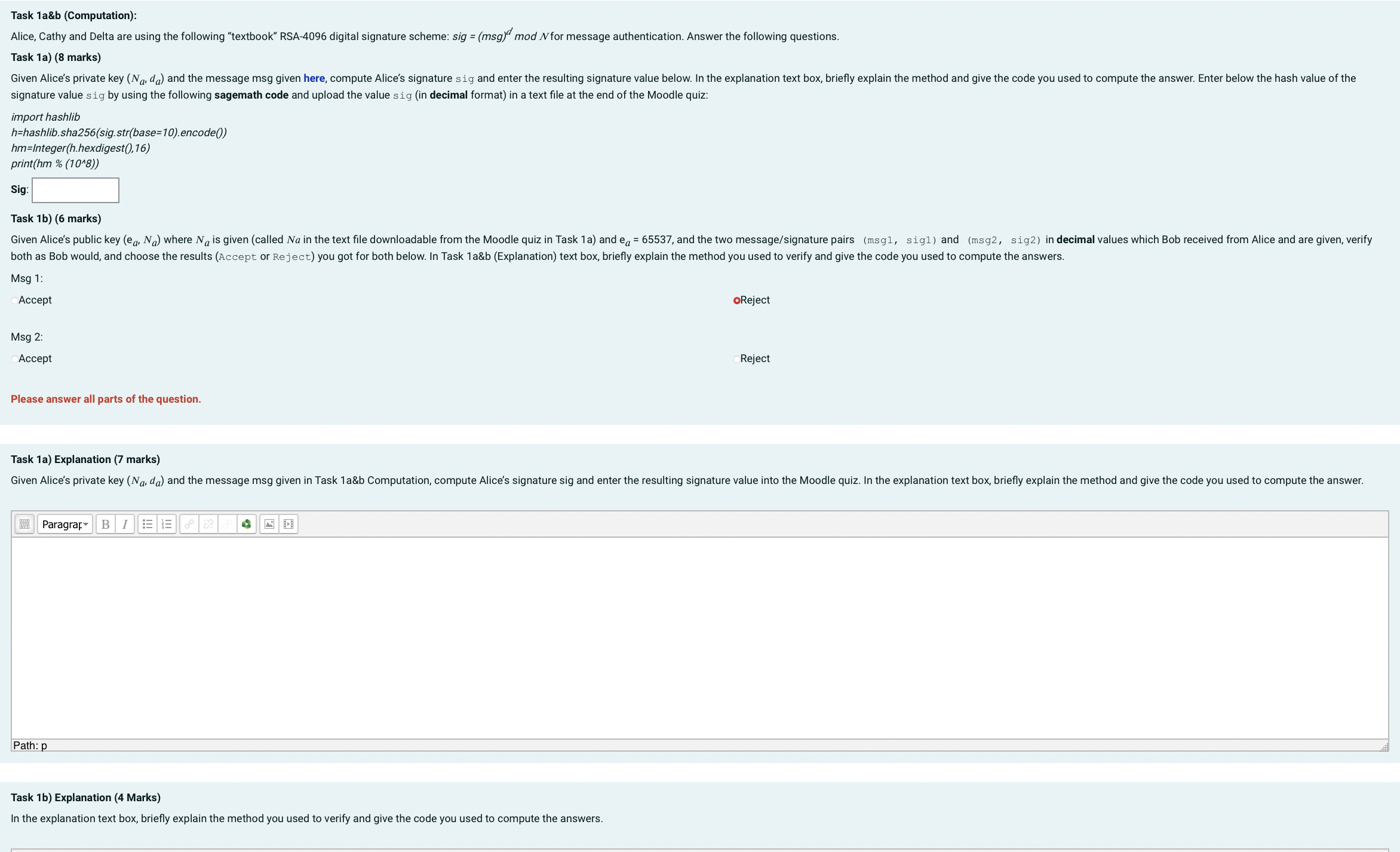Select Reject for Msg 1
The width and height of the screenshot is (1400, 852).
click(736, 301)
